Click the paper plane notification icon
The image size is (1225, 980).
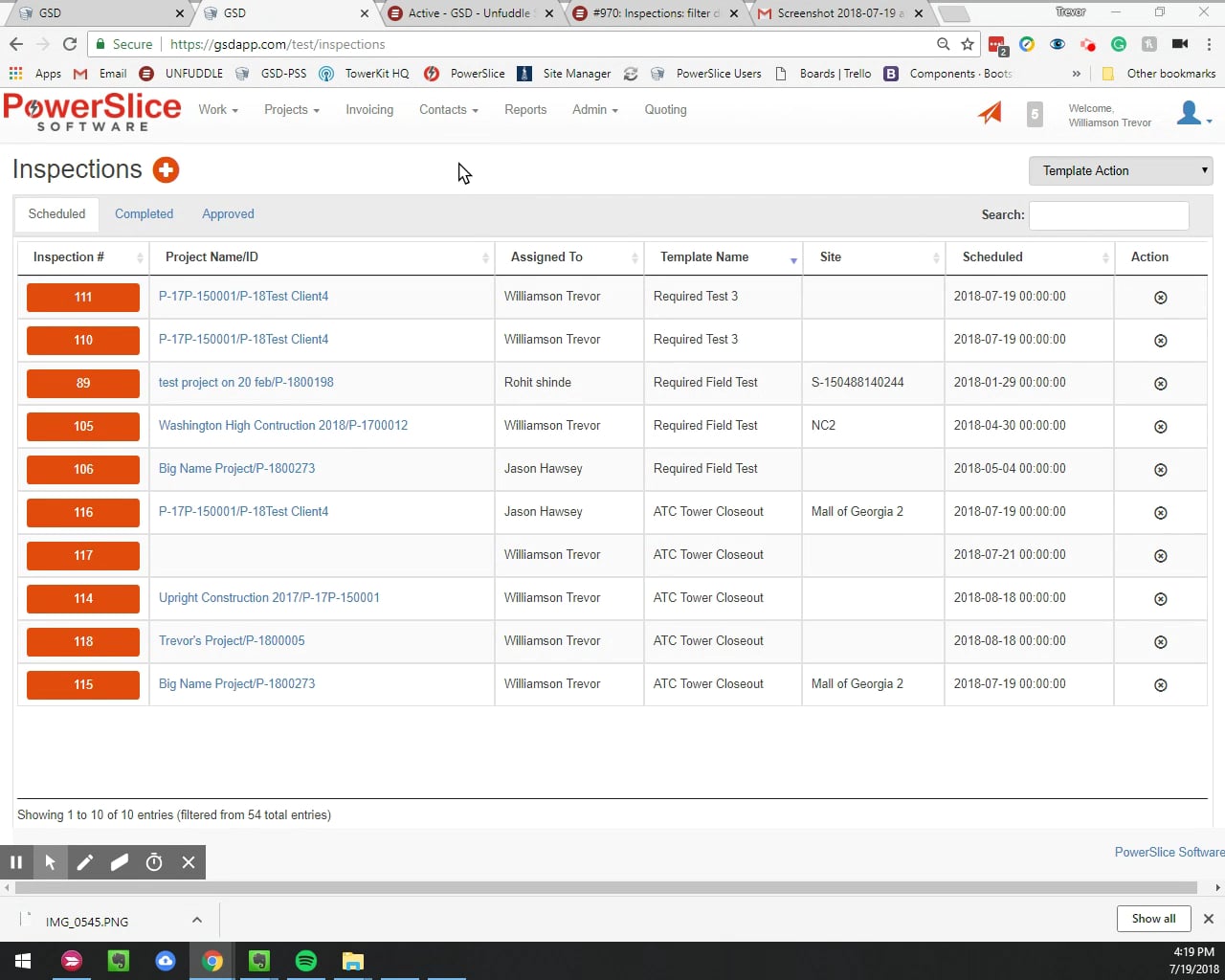[x=990, y=113]
